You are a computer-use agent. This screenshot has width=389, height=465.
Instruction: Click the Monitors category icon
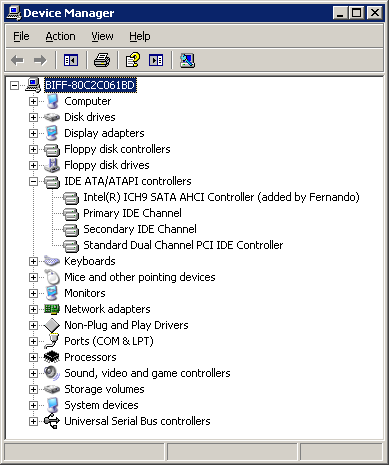click(x=52, y=293)
